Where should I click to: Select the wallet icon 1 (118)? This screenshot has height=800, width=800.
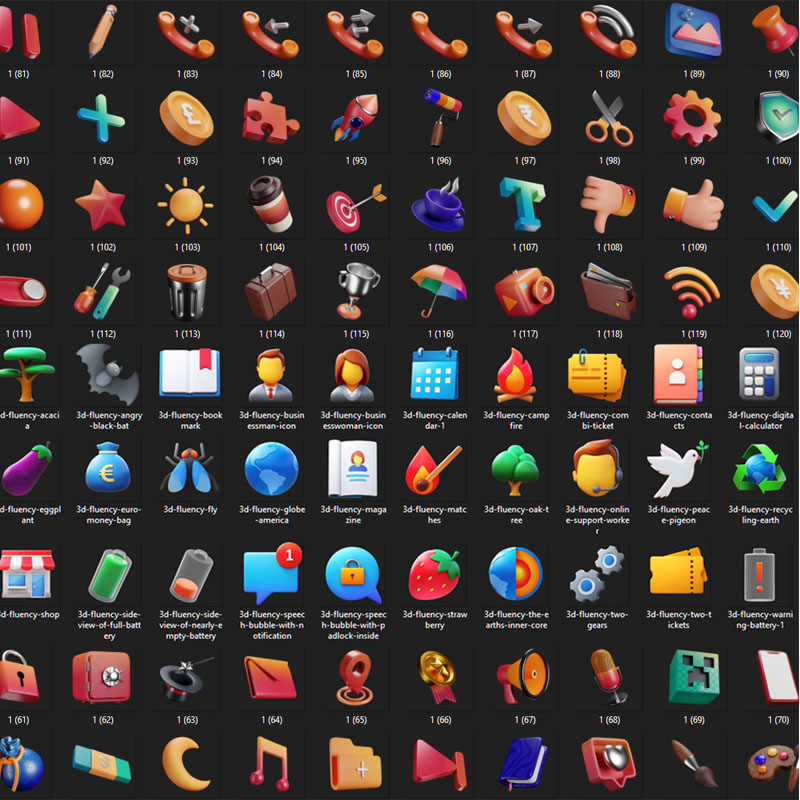608,292
